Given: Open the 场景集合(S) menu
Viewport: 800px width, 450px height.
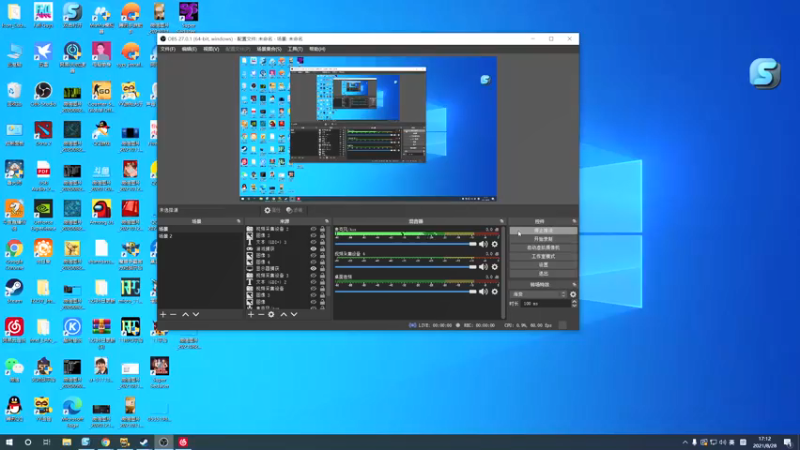Looking at the screenshot, I should tap(269, 49).
